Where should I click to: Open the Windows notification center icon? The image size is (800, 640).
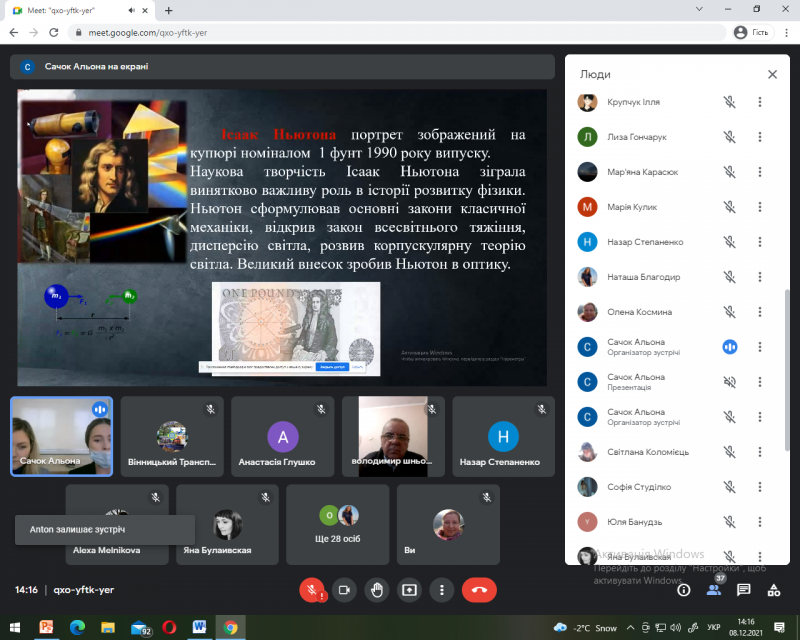(779, 627)
